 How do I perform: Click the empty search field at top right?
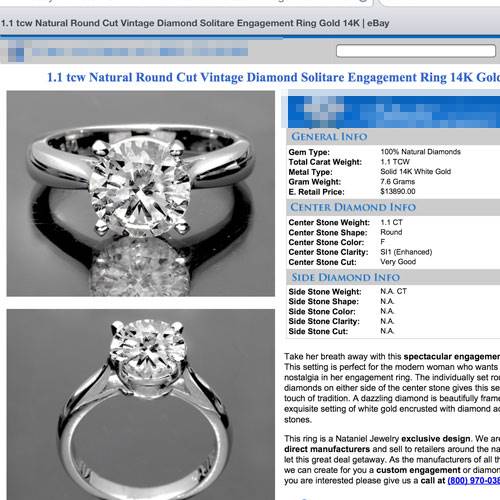point(416,51)
